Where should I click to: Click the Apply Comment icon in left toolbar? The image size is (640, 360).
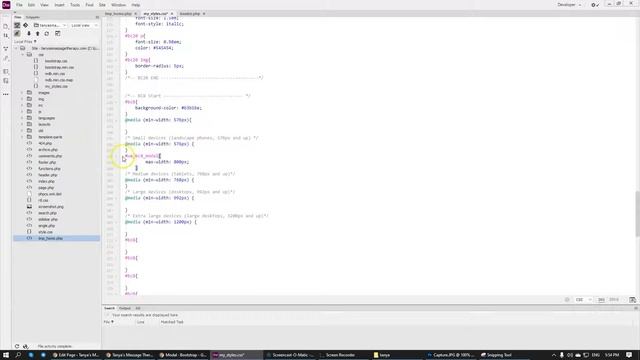pos(6,81)
